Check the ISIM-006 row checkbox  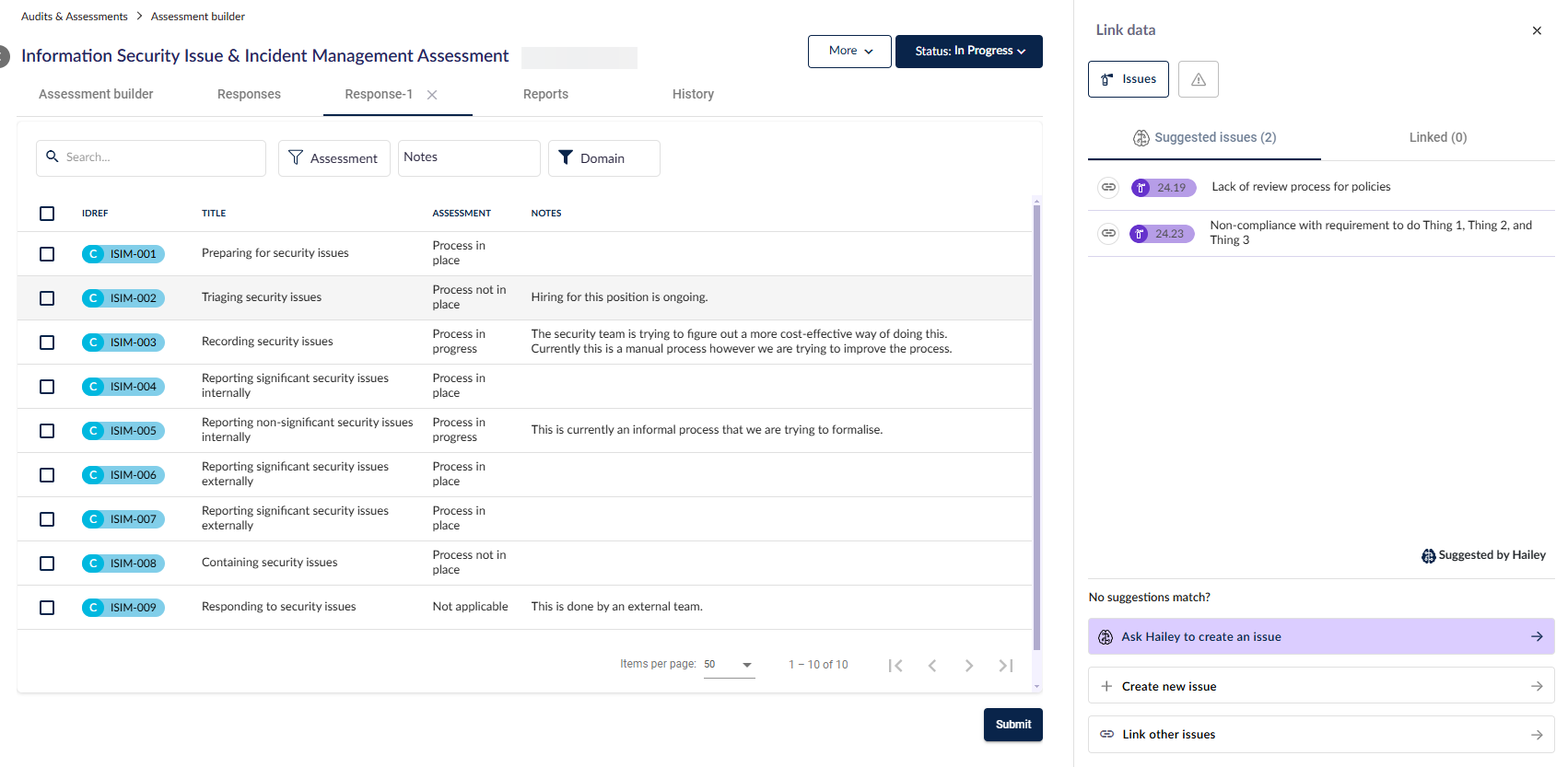point(47,475)
